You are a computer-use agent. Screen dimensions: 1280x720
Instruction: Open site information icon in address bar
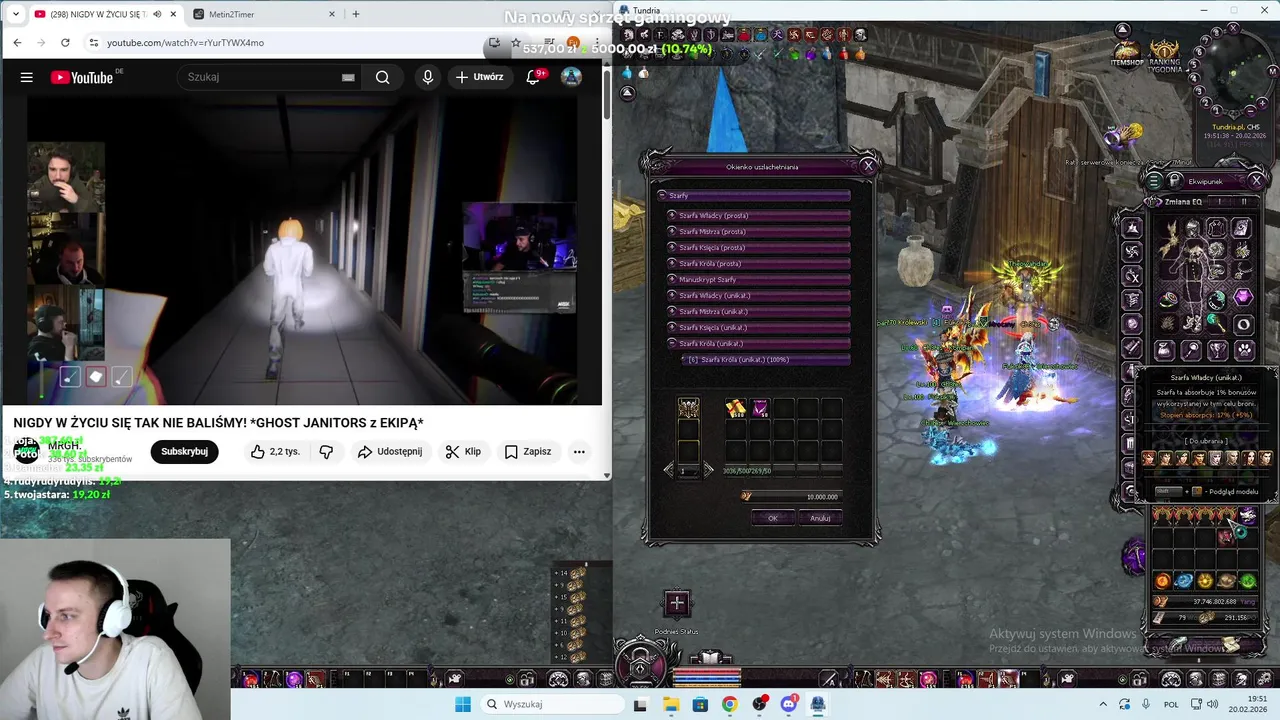[x=93, y=43]
